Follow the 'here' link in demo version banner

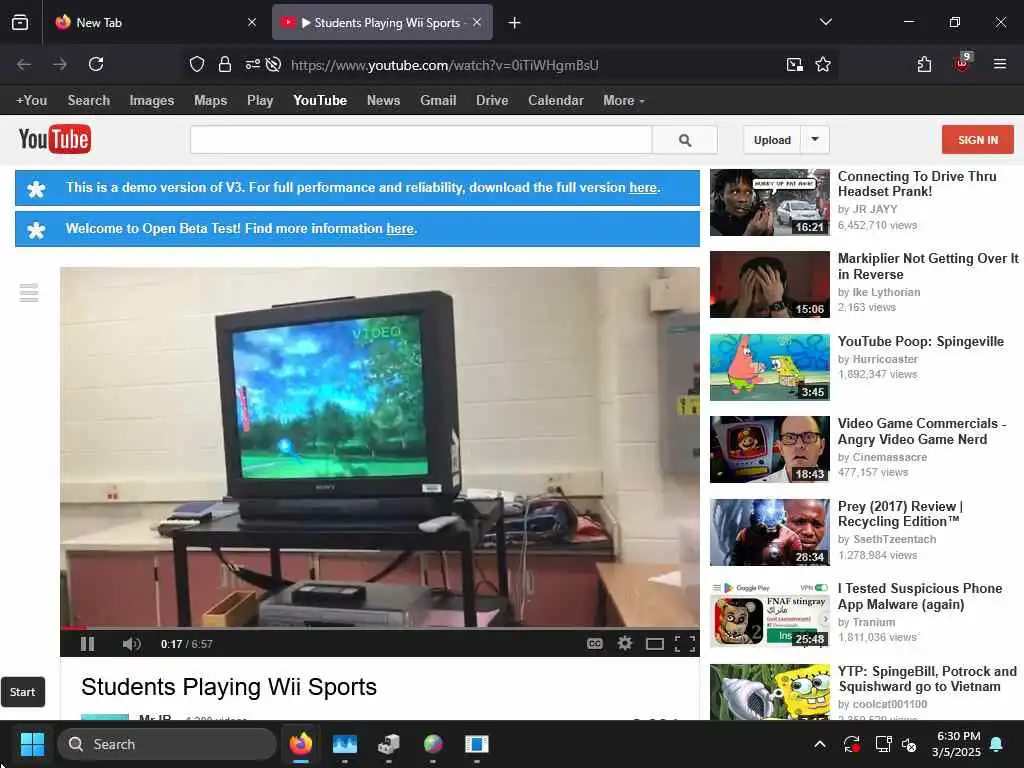[x=643, y=187]
